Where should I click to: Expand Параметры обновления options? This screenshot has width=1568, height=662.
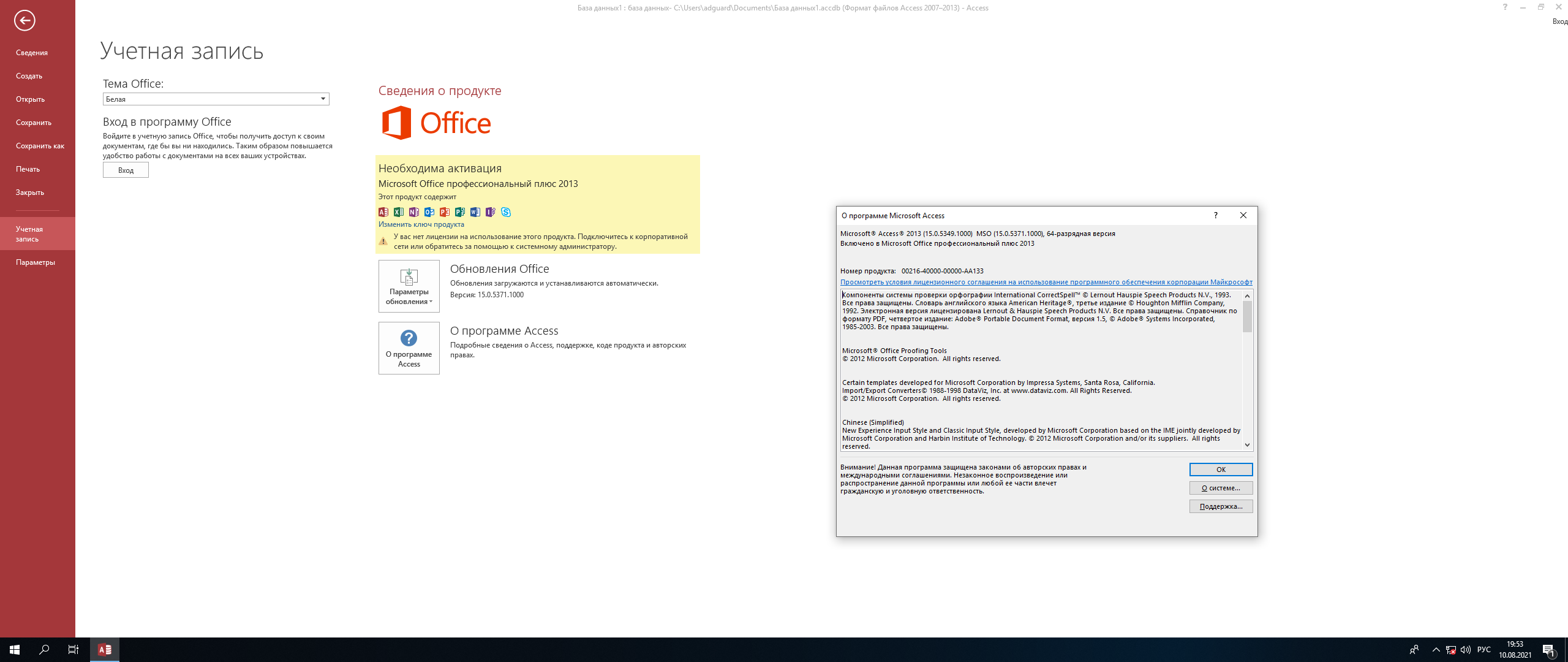pos(409,286)
